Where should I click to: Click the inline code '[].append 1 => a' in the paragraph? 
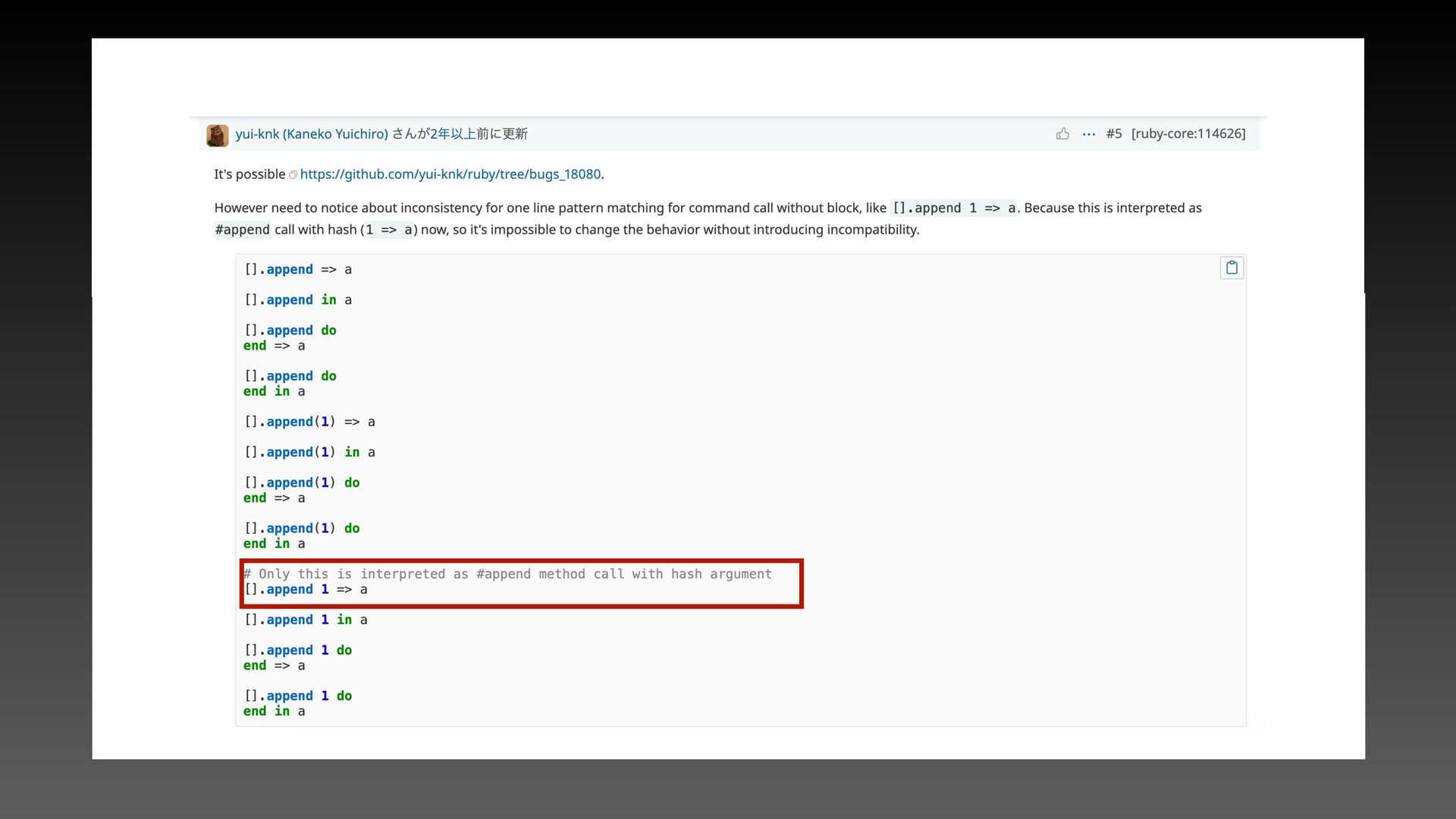tap(953, 209)
